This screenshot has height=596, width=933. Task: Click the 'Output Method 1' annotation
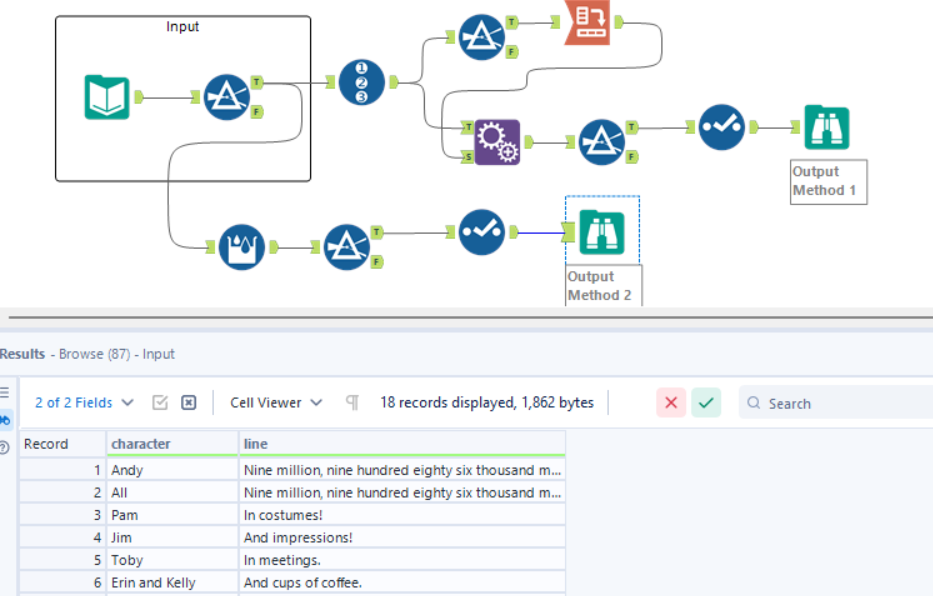point(828,181)
